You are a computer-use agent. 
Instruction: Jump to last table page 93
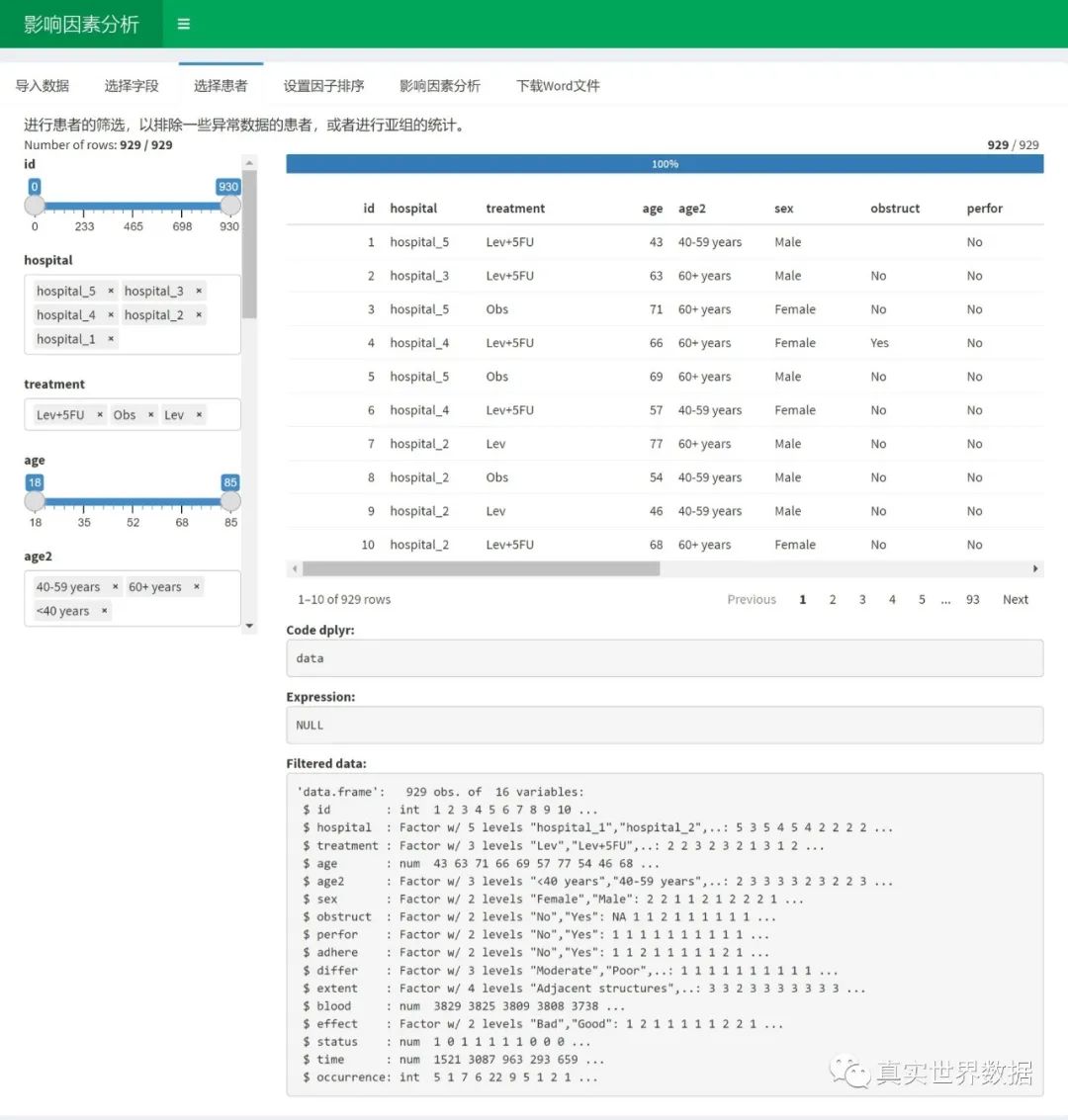[x=973, y=600]
